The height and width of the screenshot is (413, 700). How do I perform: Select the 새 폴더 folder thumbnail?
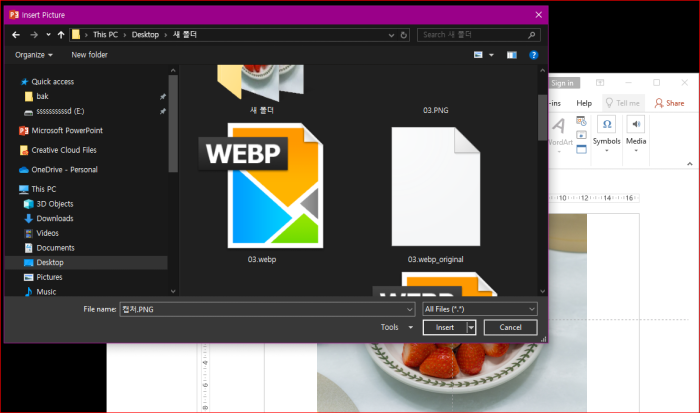click(261, 83)
